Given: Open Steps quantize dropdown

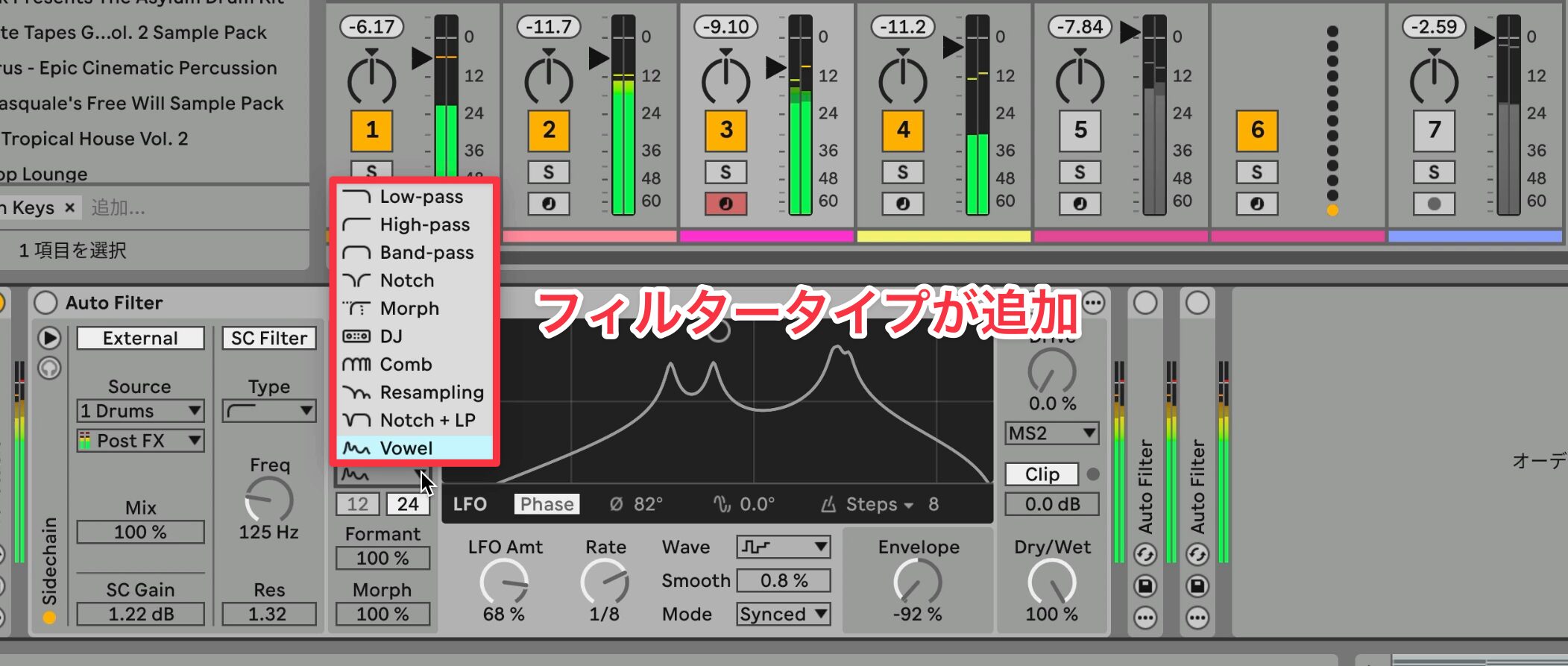Looking at the screenshot, I should click(878, 505).
